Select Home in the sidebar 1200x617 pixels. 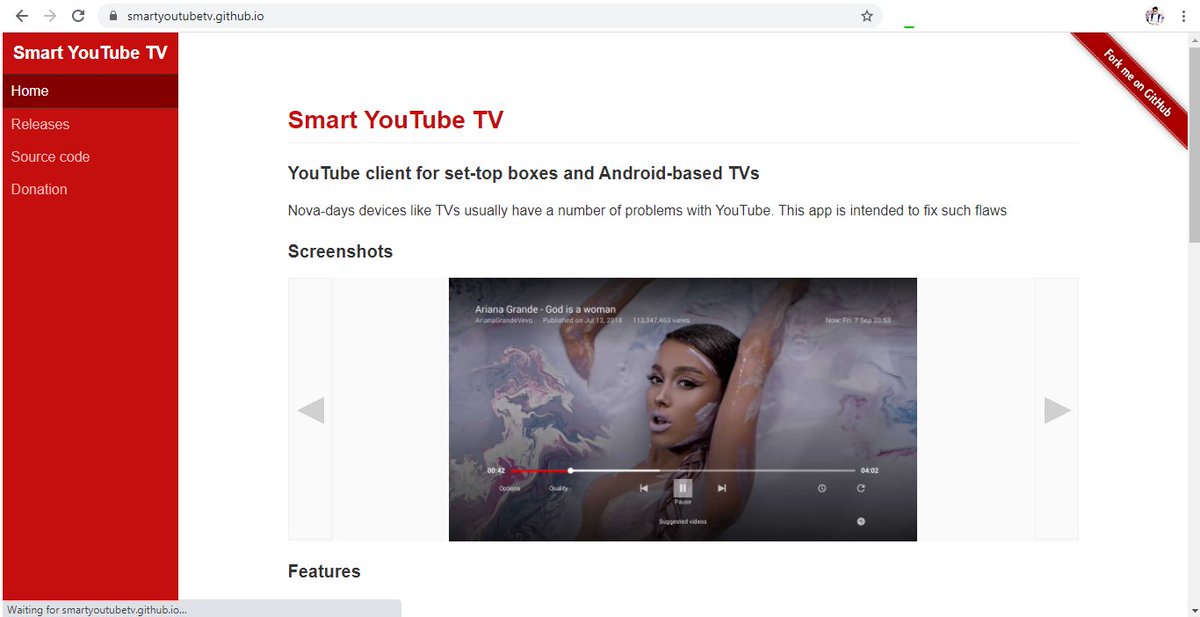pos(90,91)
